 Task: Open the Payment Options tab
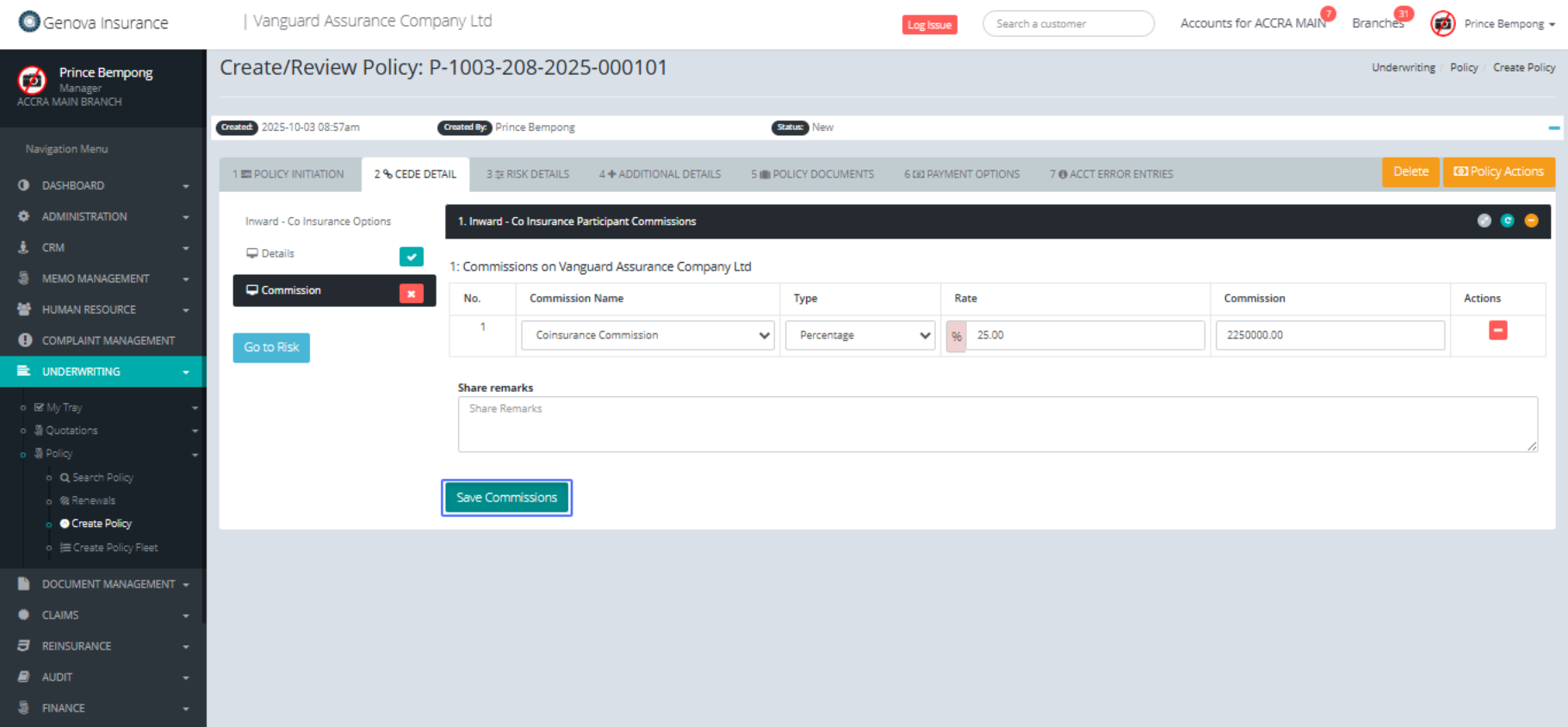pos(962,174)
